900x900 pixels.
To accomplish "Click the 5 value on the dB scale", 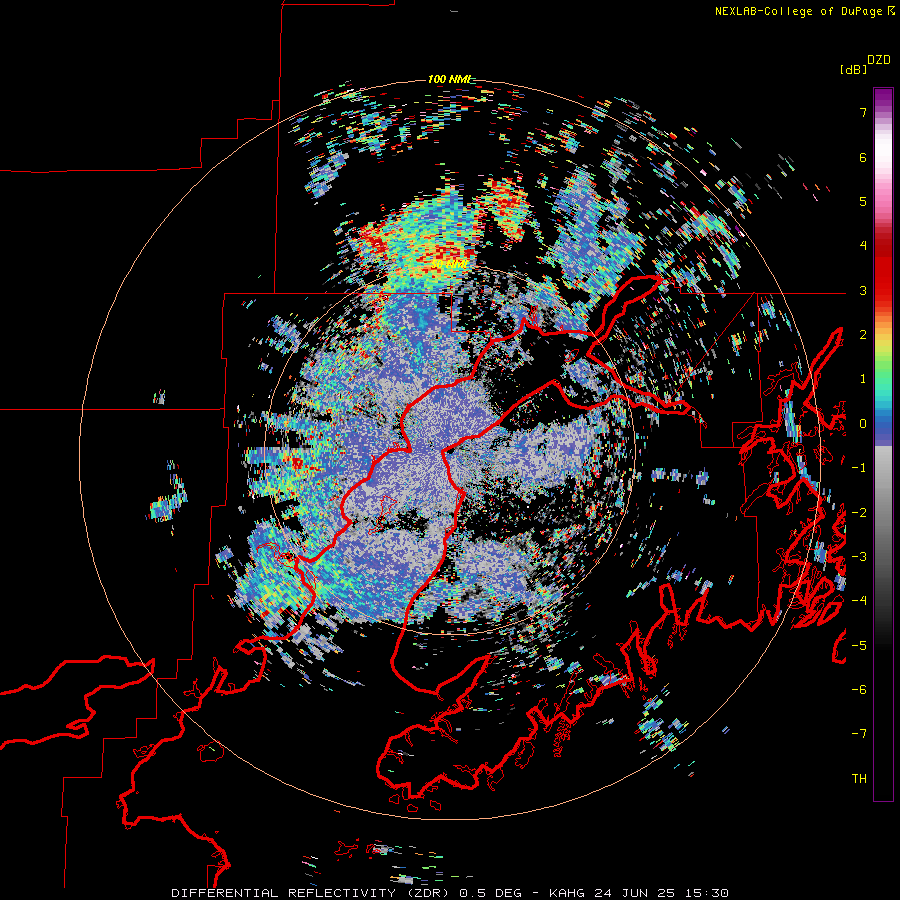I will click(863, 201).
